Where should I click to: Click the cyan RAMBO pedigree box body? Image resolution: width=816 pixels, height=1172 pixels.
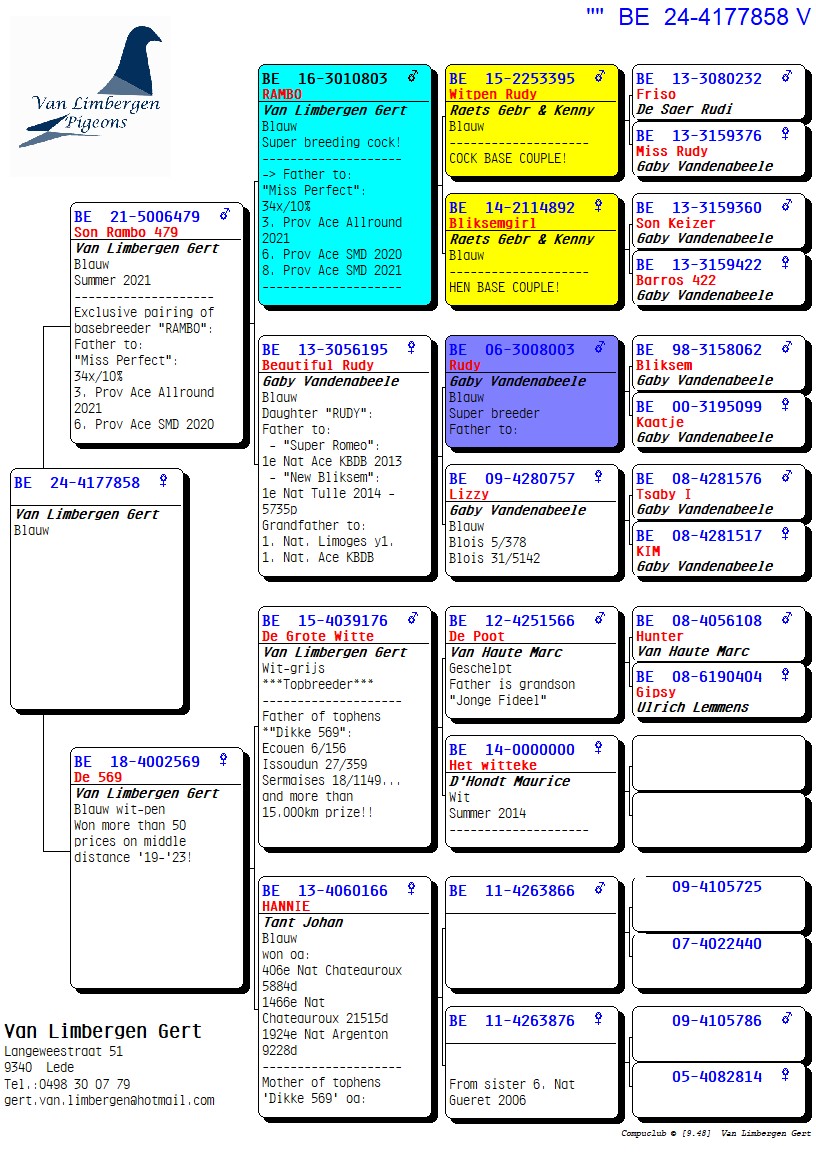tap(345, 200)
